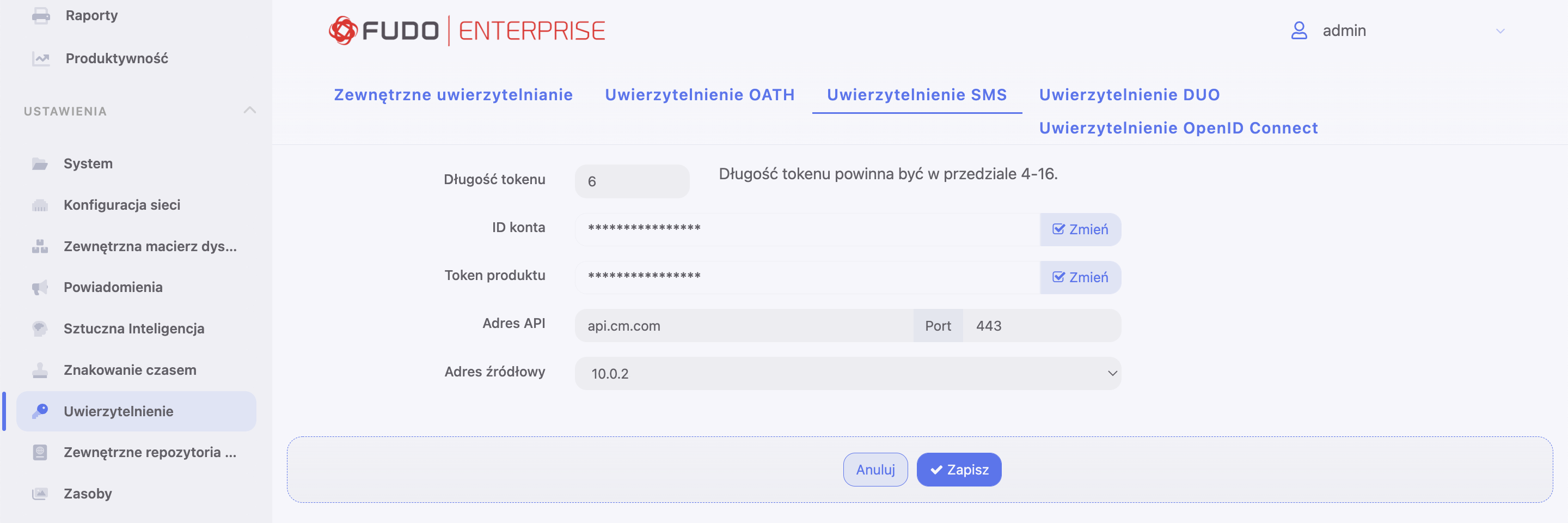Open Raporty via its printer icon
The width and height of the screenshot is (1568, 523).
pyautogui.click(x=41, y=15)
